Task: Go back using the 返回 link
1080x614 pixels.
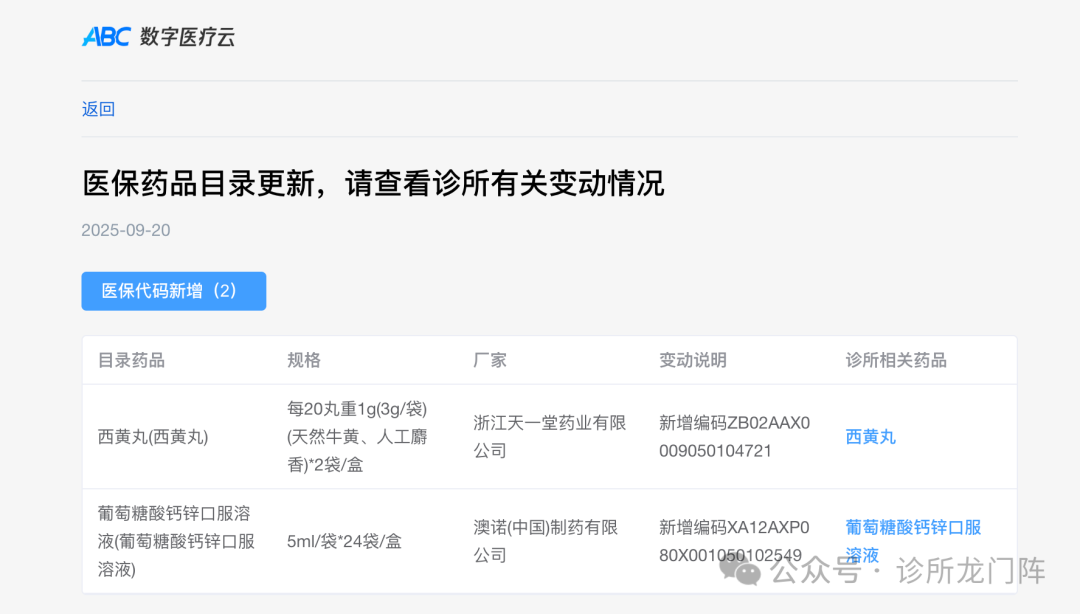Action: 98,109
